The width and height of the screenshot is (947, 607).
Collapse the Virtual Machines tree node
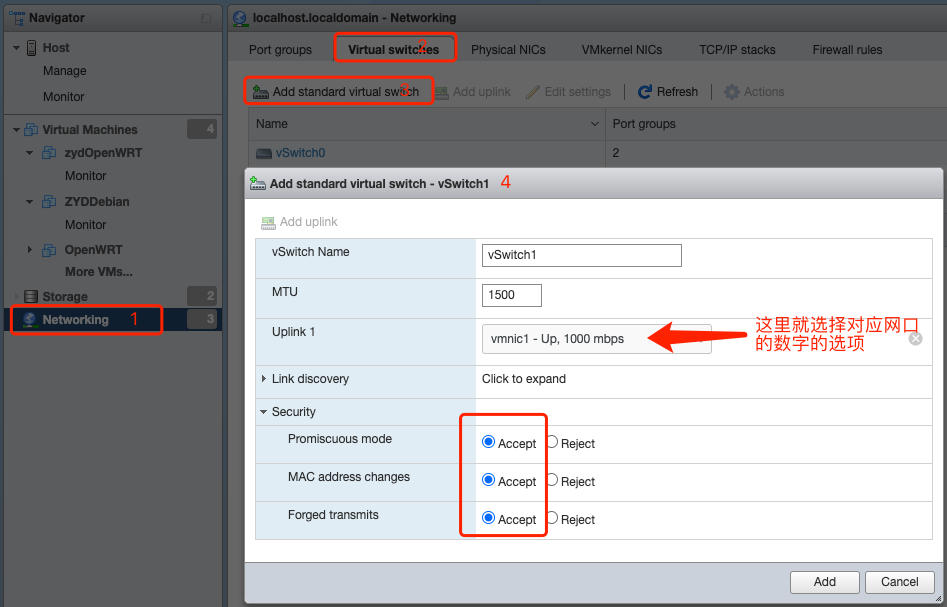coord(16,130)
